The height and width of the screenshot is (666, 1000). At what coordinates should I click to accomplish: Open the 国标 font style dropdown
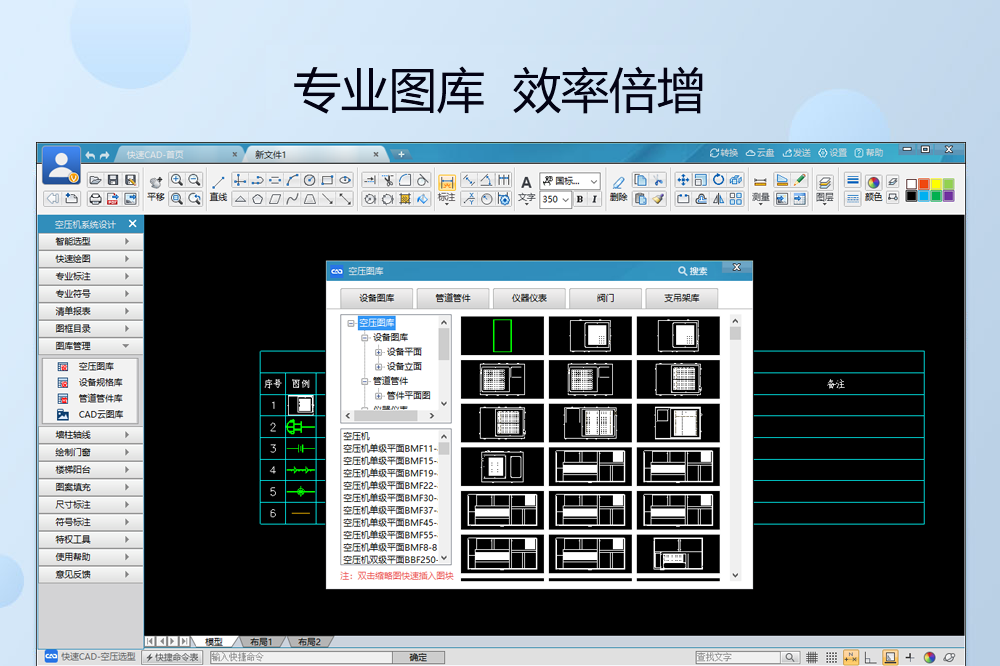(x=593, y=181)
